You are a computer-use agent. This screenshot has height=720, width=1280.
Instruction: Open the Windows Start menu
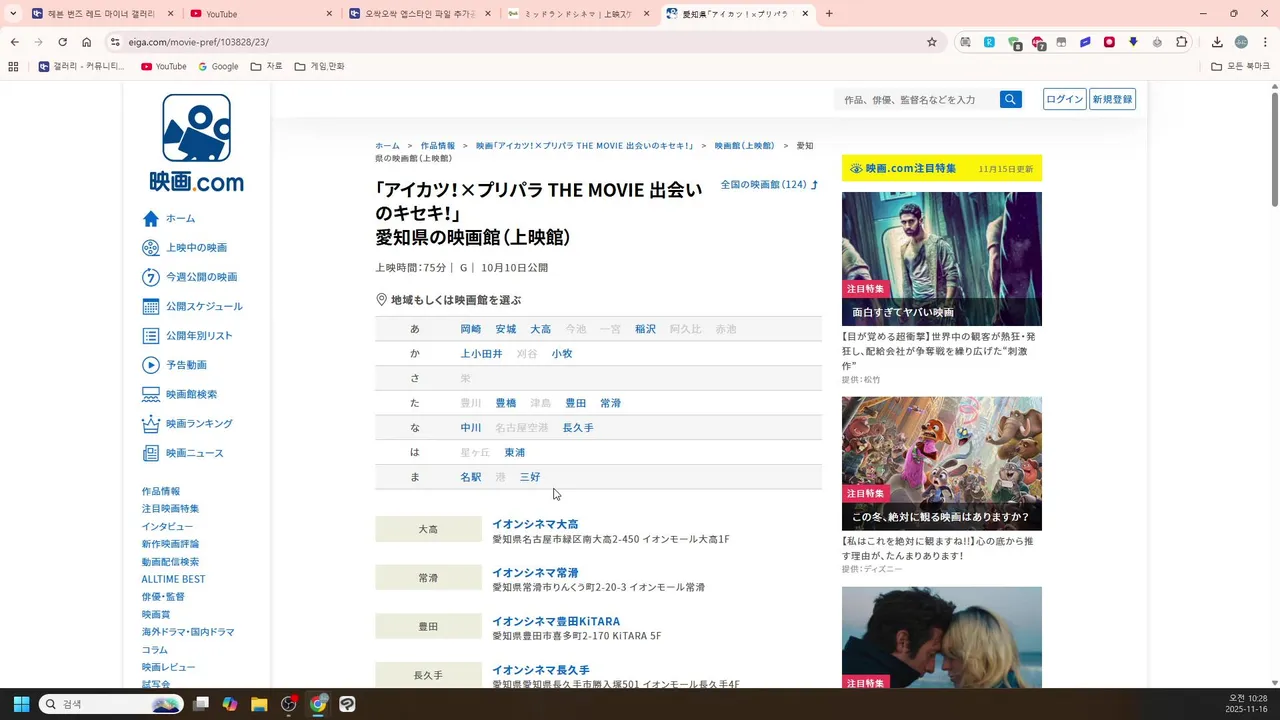coord(21,704)
